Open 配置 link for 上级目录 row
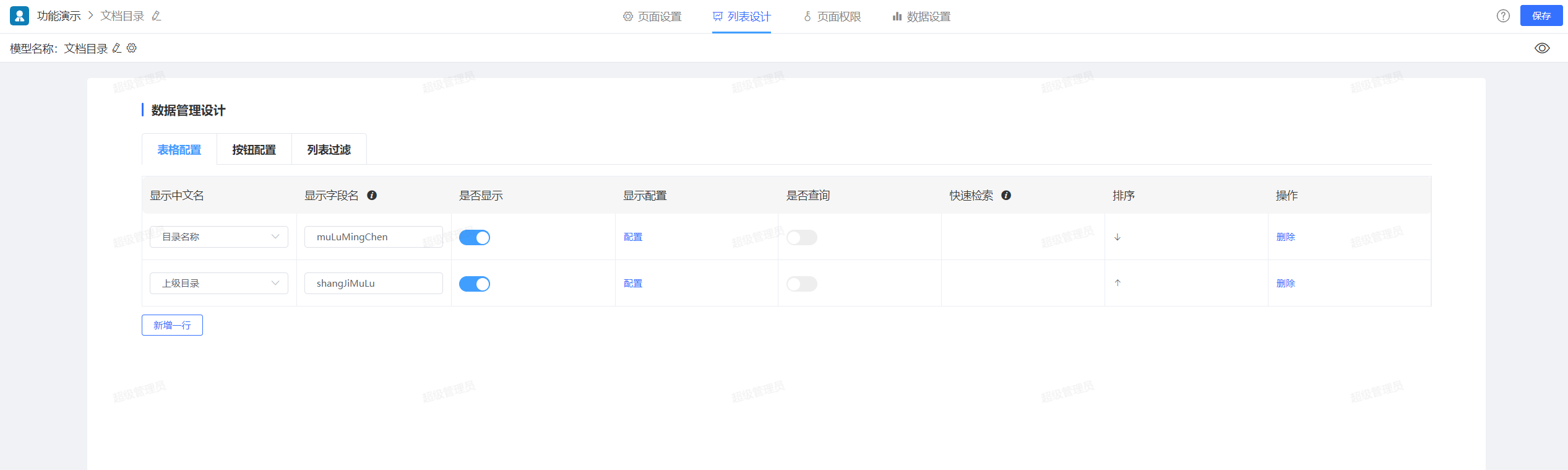Image resolution: width=1568 pixels, height=470 pixels. [633, 284]
